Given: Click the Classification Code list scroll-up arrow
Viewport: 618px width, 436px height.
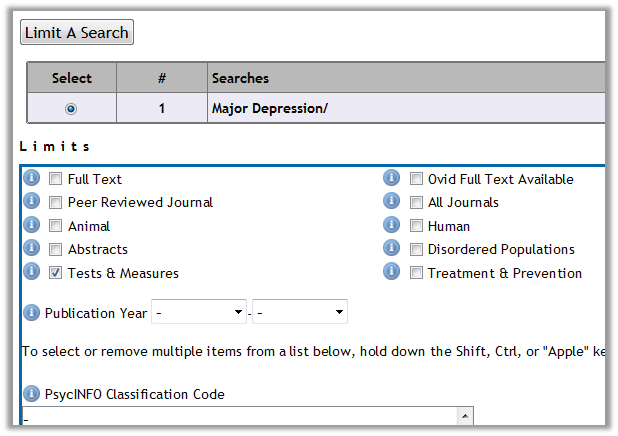Looking at the screenshot, I should tap(465, 416).
